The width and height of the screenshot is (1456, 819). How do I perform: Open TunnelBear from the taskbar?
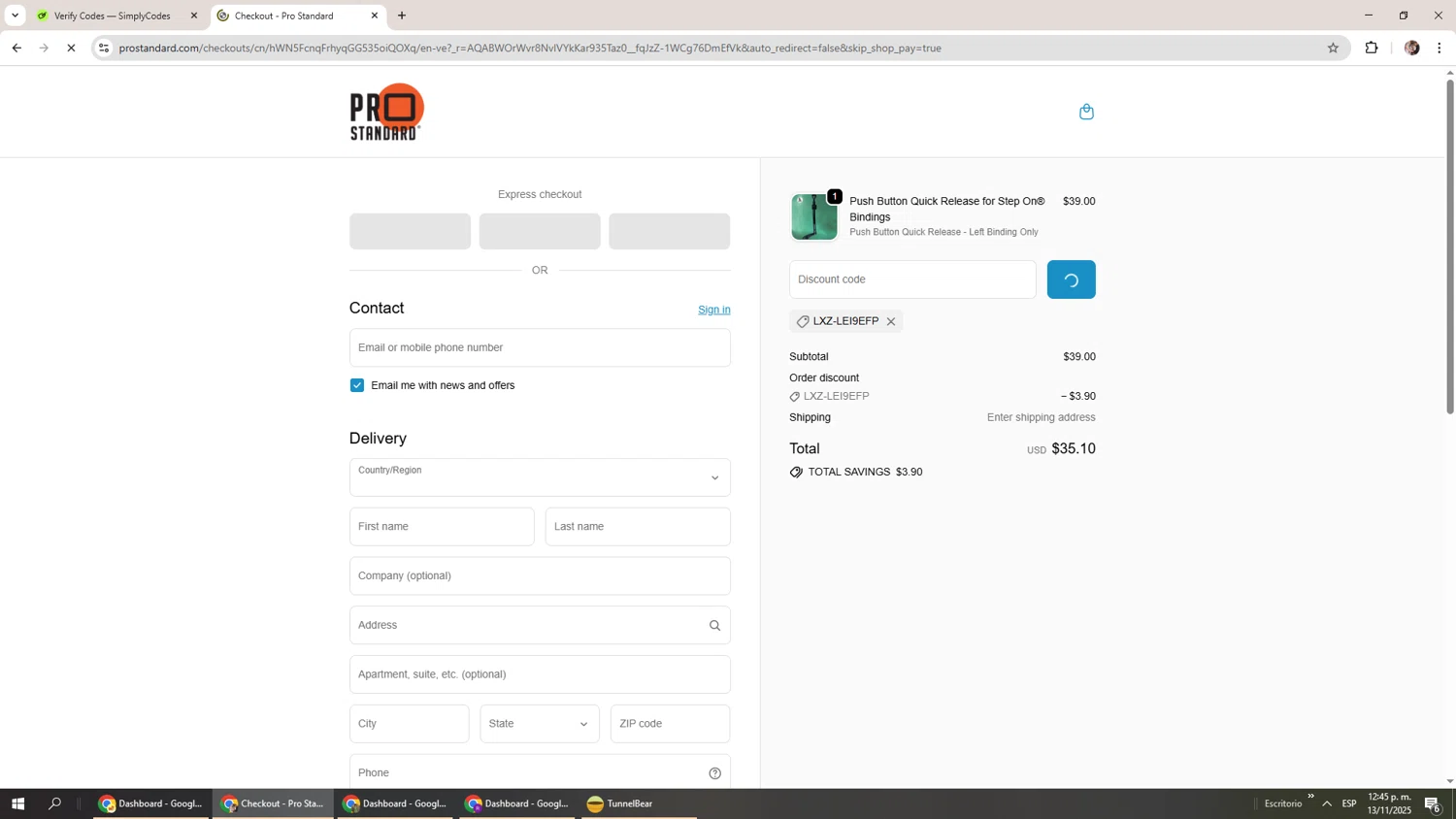pyautogui.click(x=639, y=803)
